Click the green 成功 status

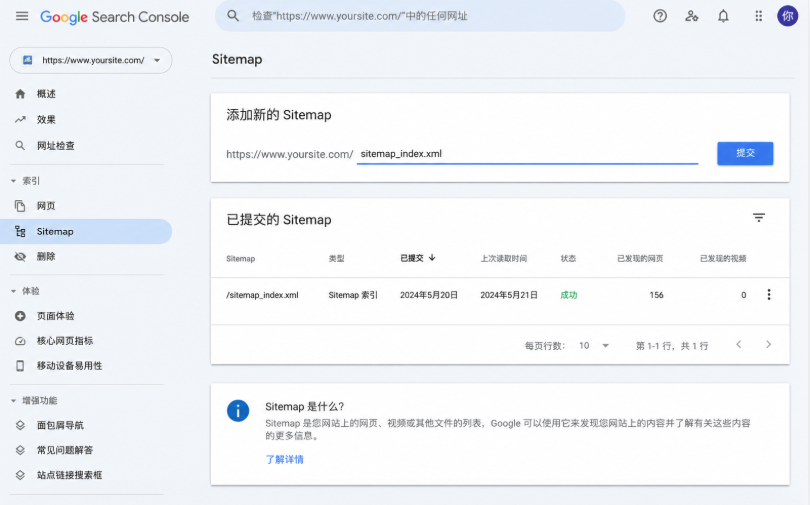point(569,295)
